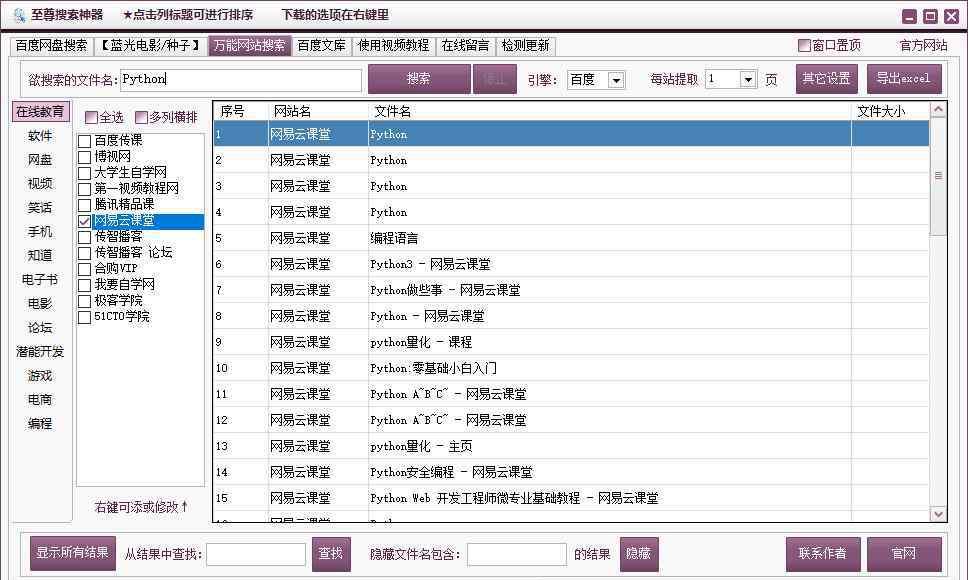Choose the 电影 category

click(x=41, y=304)
